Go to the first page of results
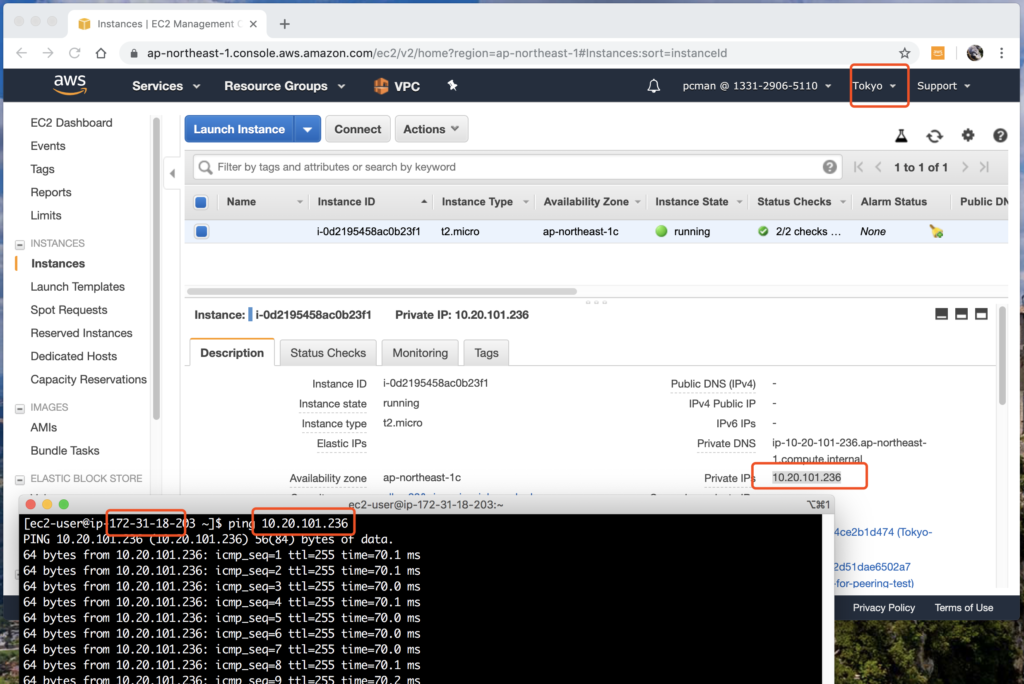 (858, 167)
